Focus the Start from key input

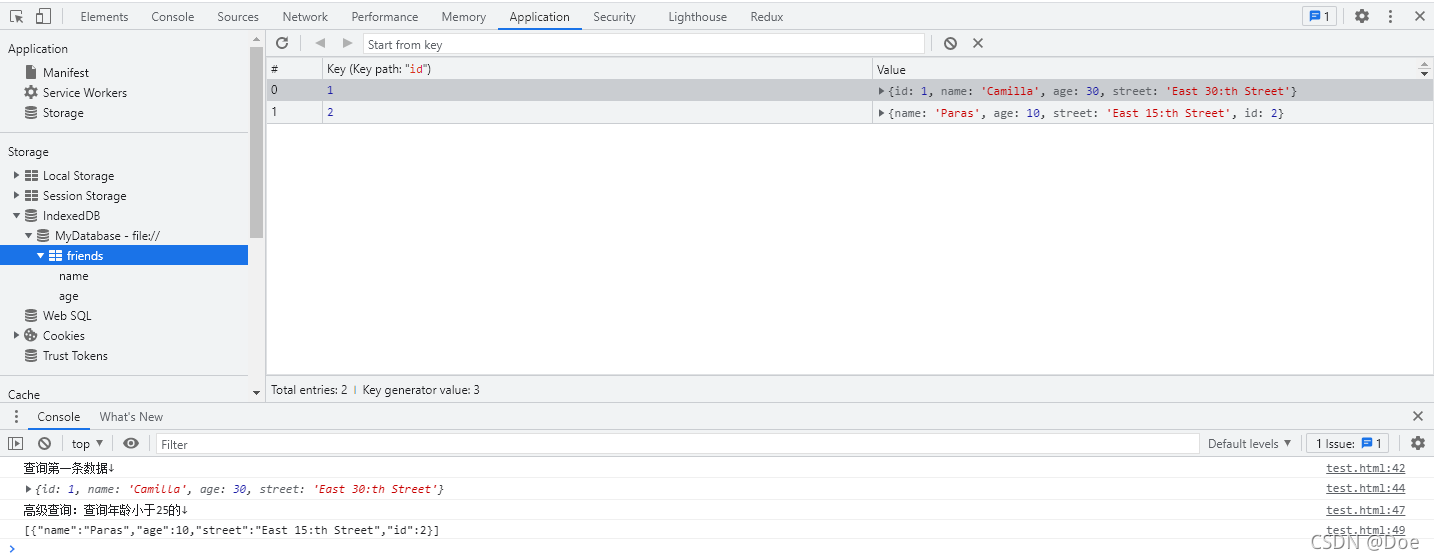(644, 44)
